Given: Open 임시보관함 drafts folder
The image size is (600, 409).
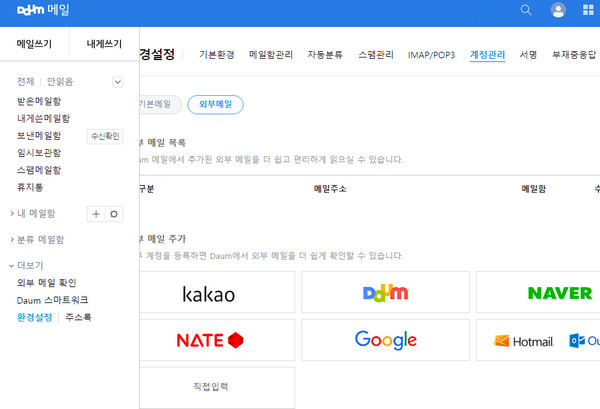Looking at the screenshot, I should point(39,153).
